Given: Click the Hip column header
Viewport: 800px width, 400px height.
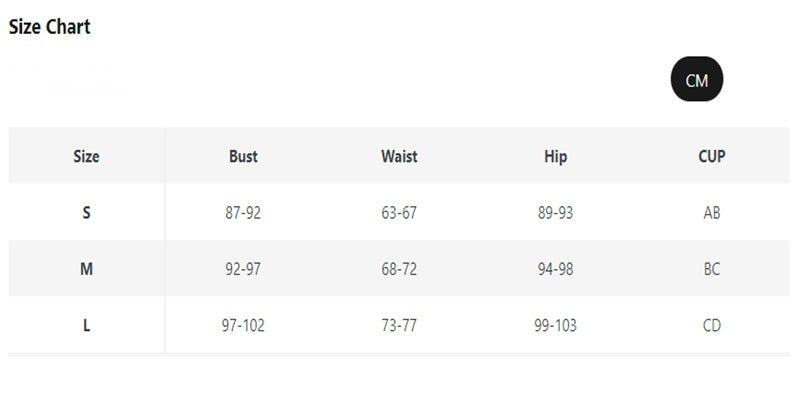Looking at the screenshot, I should (555, 156).
